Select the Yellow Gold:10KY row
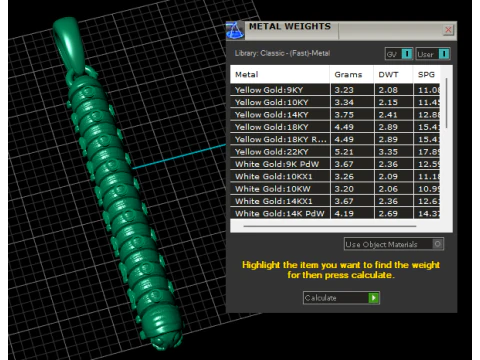This screenshot has width=480, height=360. click(x=335, y=102)
